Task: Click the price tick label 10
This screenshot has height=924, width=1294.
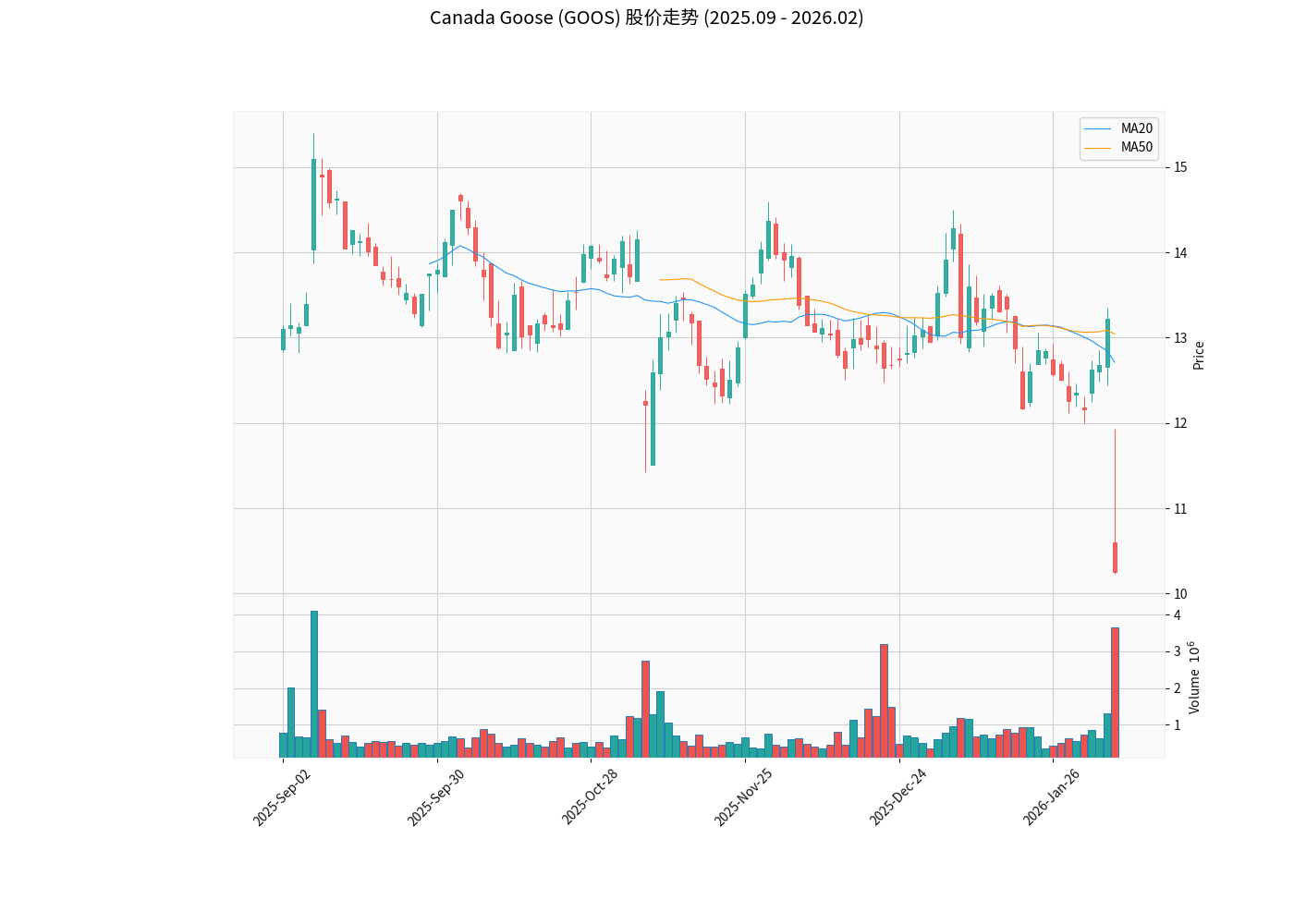Action: (1180, 593)
